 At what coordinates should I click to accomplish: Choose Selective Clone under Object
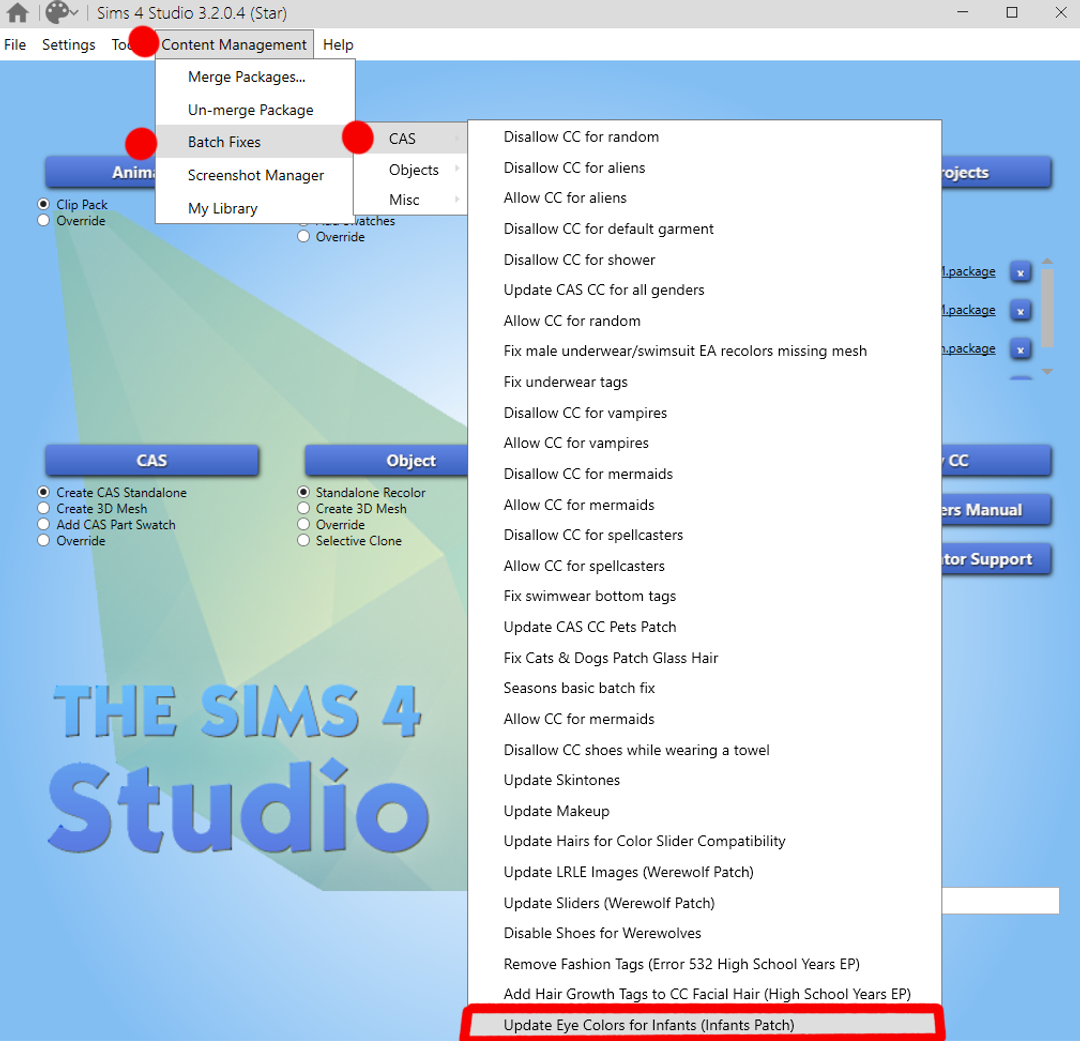pyautogui.click(x=304, y=541)
